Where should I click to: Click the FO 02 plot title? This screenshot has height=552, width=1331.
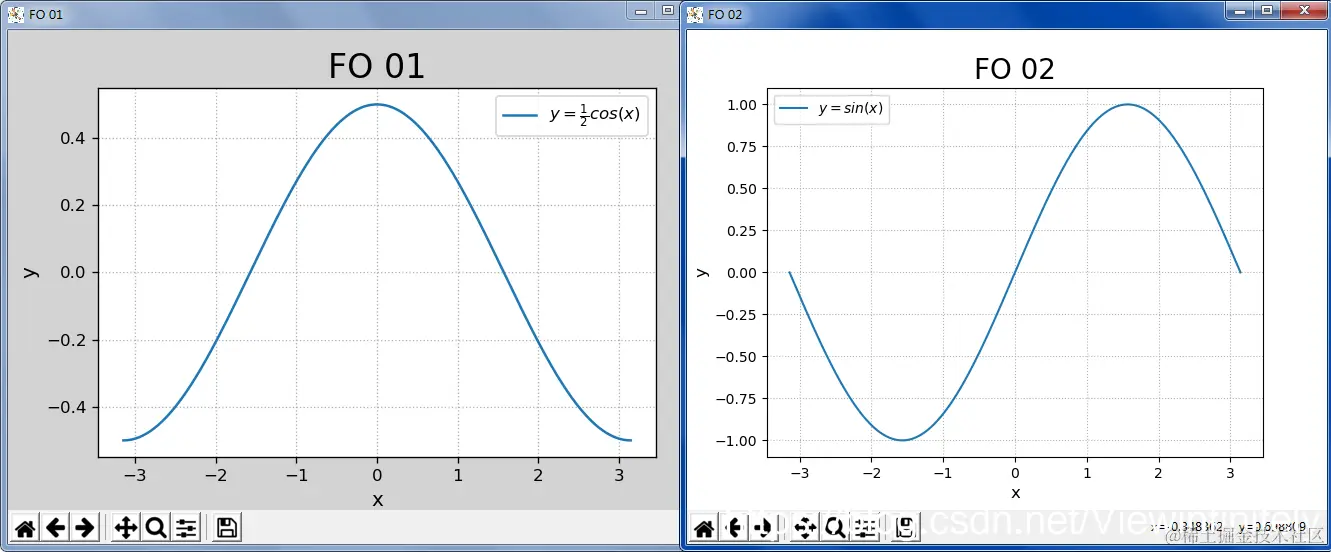coord(1014,69)
